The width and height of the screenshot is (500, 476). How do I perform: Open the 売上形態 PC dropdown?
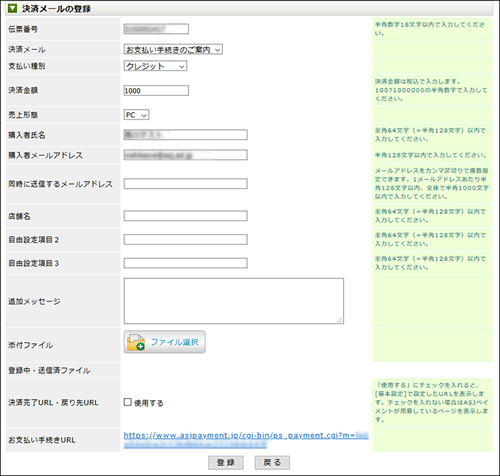(136, 115)
